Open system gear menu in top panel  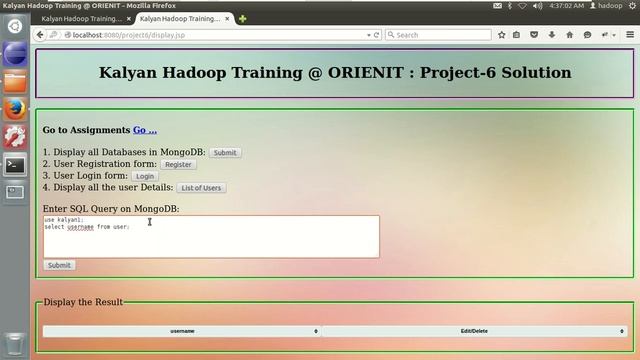coord(633,6)
